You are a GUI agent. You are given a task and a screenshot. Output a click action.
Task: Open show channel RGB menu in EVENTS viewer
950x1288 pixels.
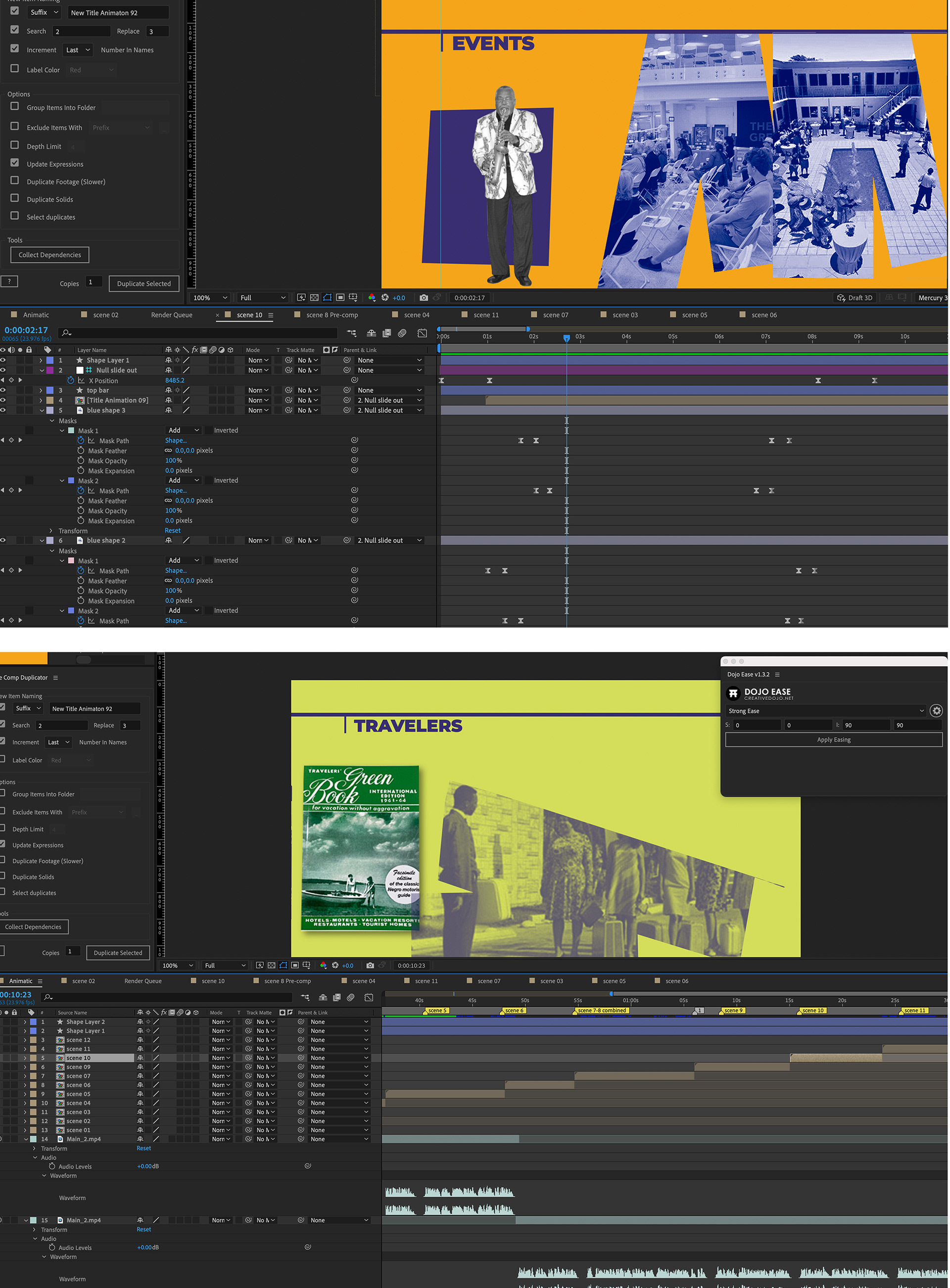[x=372, y=298]
